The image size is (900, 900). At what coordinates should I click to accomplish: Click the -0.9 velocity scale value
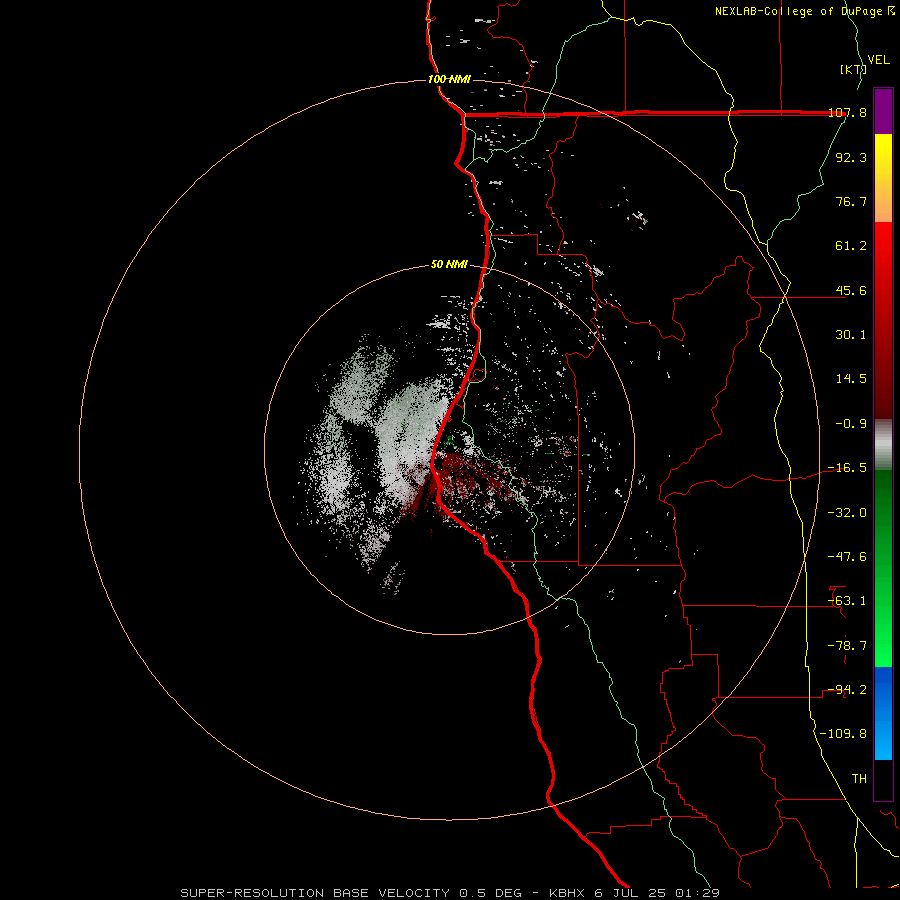click(x=851, y=424)
